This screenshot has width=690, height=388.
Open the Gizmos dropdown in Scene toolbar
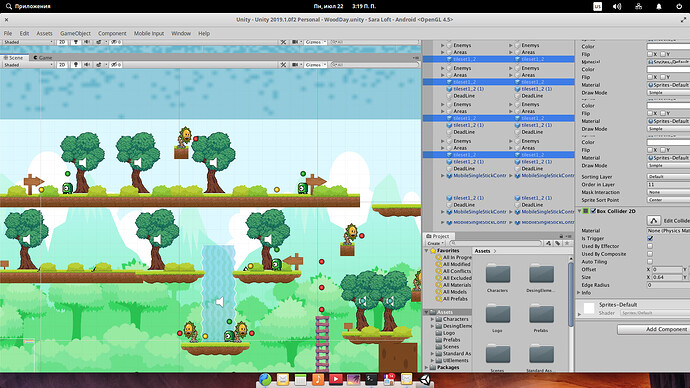coord(315,65)
